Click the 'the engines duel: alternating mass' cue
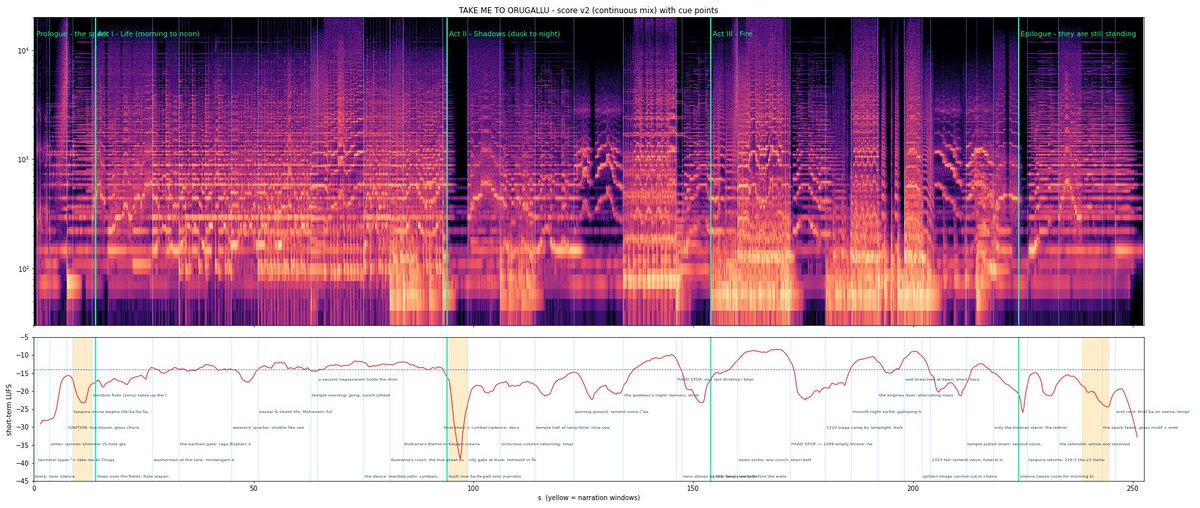1200x508 pixels. point(916,396)
